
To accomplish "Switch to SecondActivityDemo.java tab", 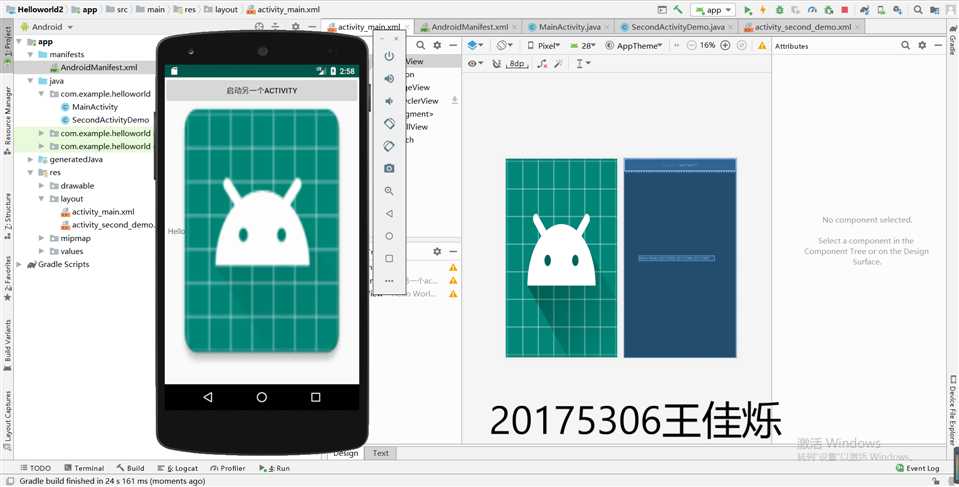I will [x=678, y=27].
